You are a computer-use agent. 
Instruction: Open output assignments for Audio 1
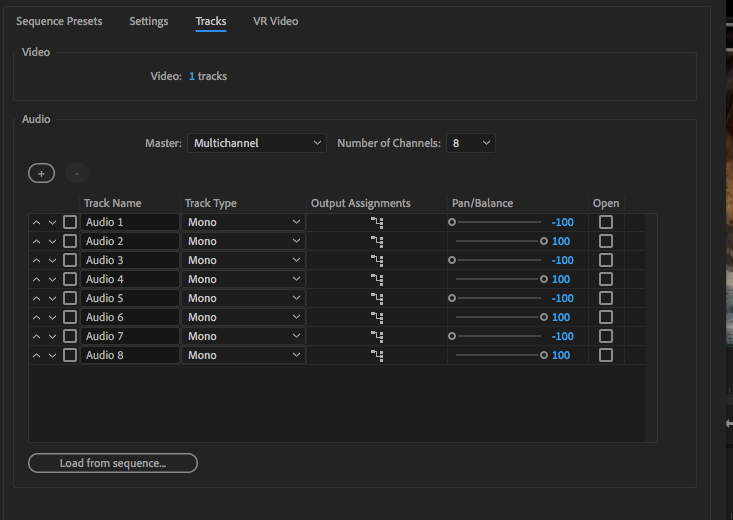click(377, 222)
